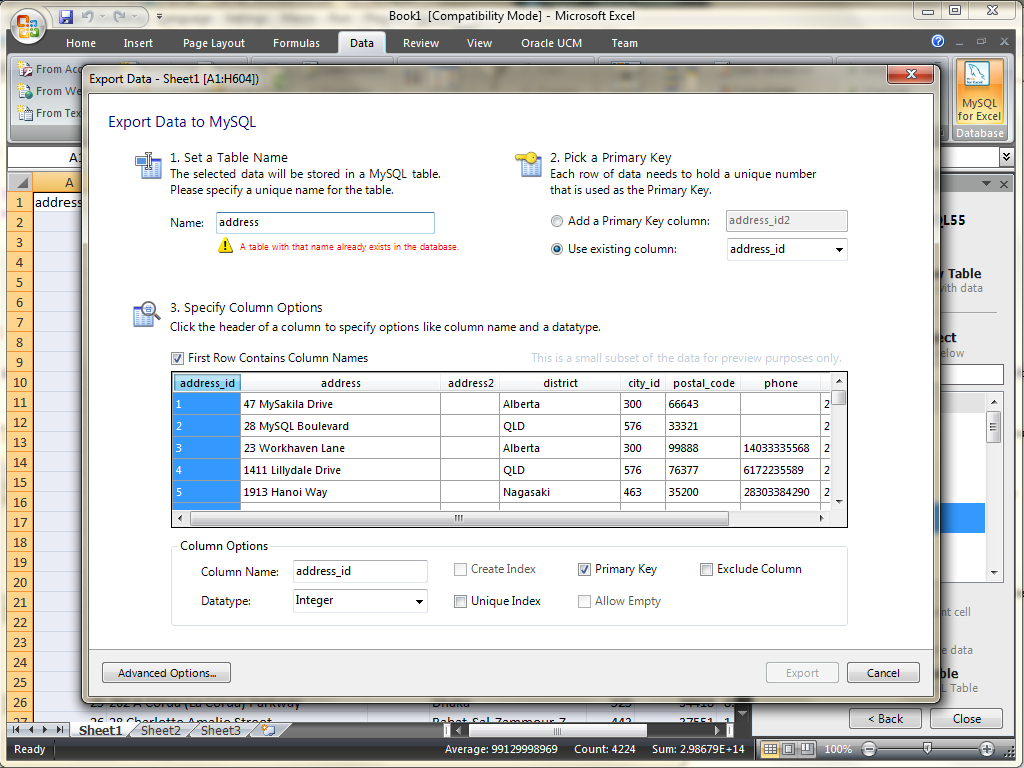The height and width of the screenshot is (768, 1024).
Task: Click the Advanced Options button
Action: coord(167,673)
